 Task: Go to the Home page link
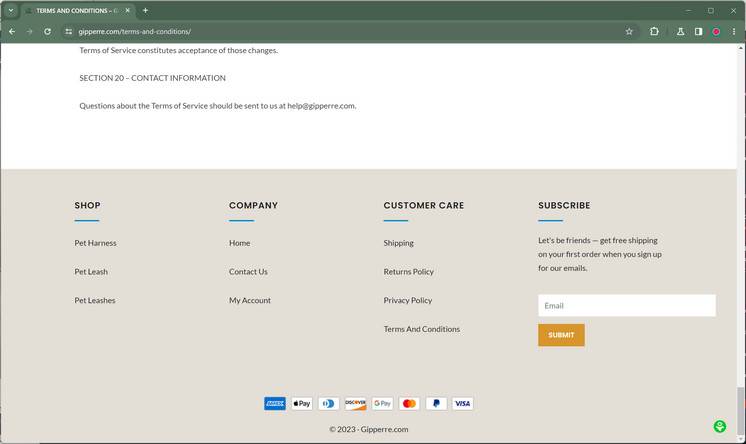tap(239, 243)
